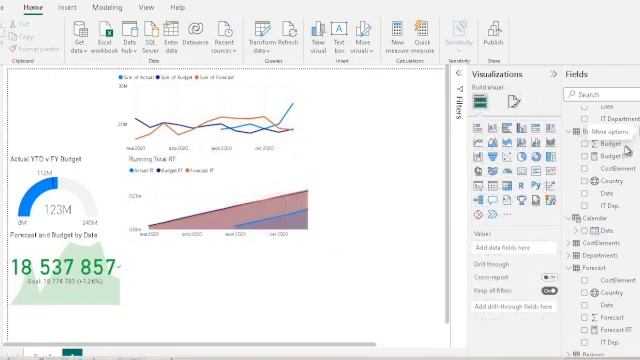Viewport: 640px width, 360px height.
Task: Check Forecast CostElement field
Action: pyautogui.click(x=584, y=280)
